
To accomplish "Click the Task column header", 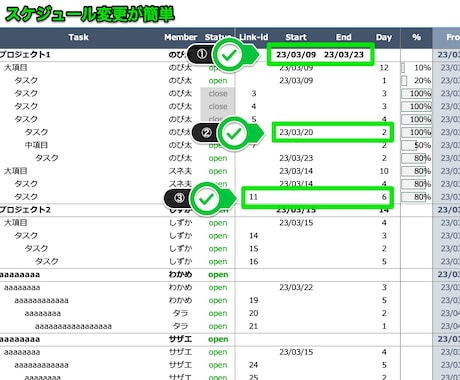I will [78, 37].
